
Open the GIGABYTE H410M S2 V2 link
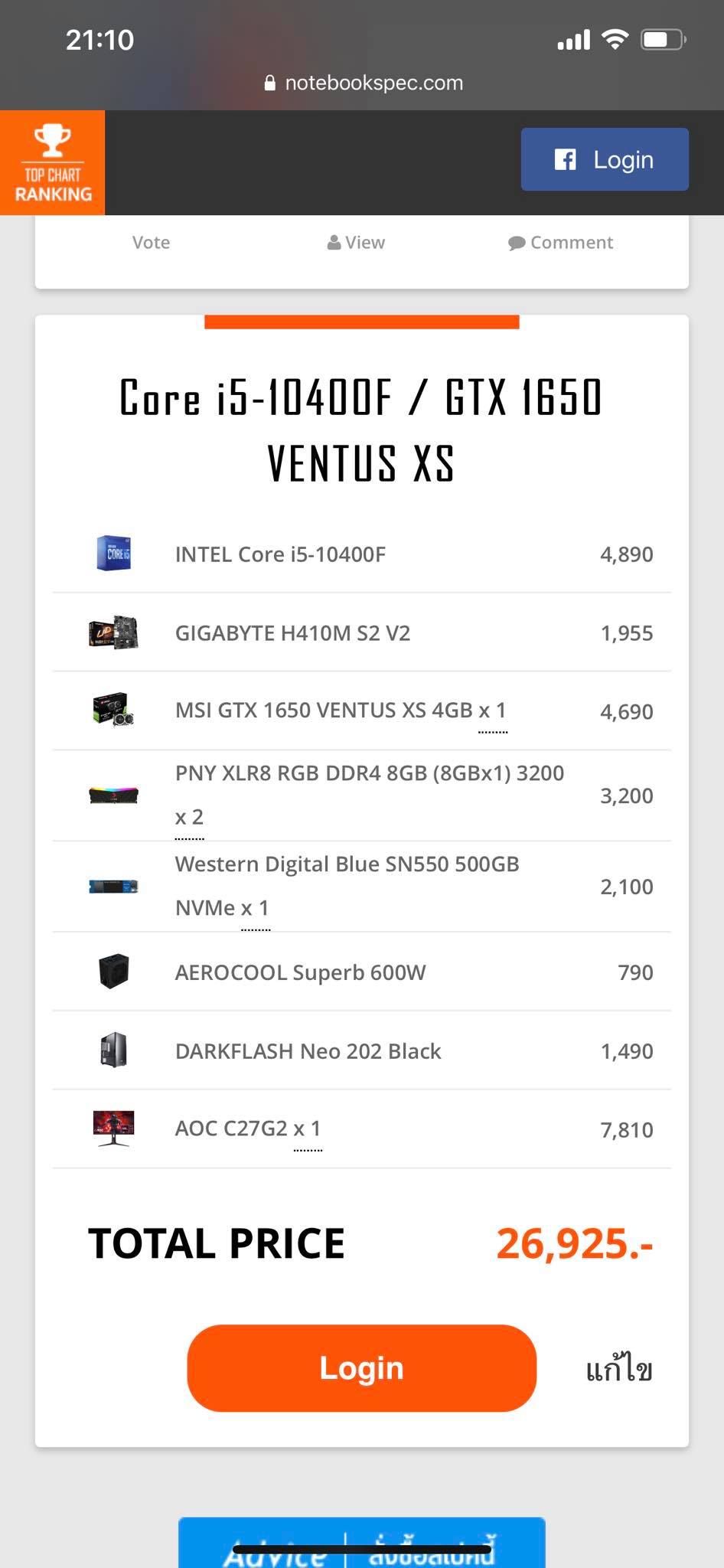click(292, 633)
